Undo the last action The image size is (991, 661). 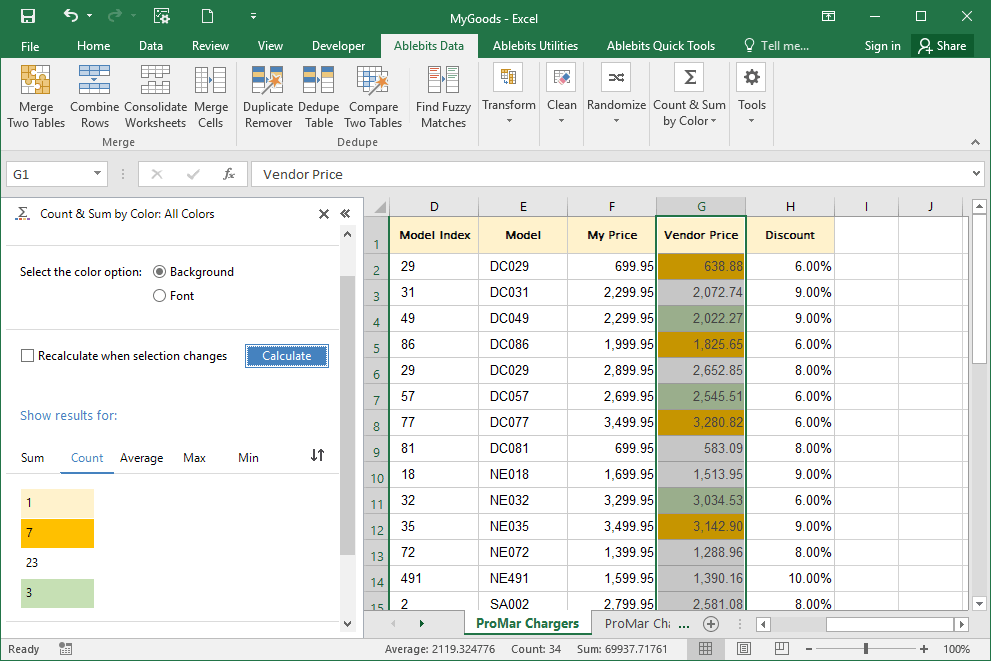[71, 16]
